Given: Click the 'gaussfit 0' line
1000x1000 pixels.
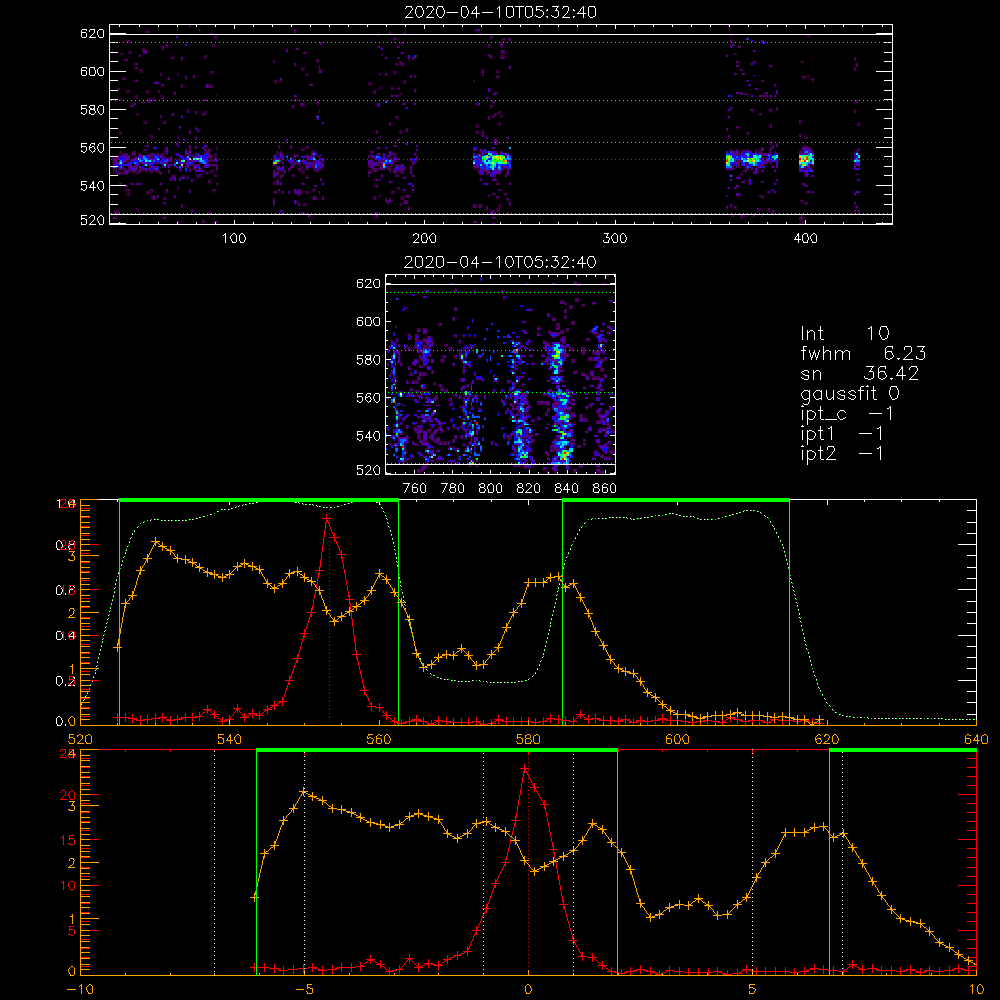Looking at the screenshot, I should (x=850, y=393).
